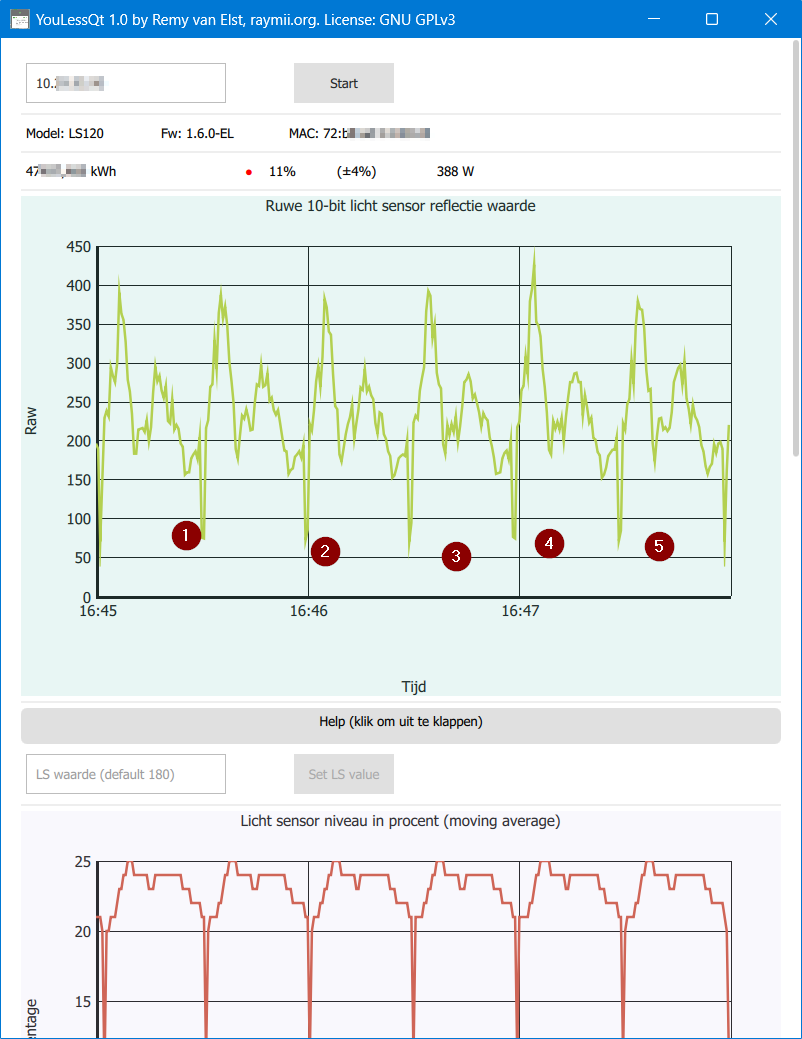Click the YouLessQt app icon in title bar
Image resolution: width=802 pixels, height=1039 pixels.
pyautogui.click(x=19, y=19)
